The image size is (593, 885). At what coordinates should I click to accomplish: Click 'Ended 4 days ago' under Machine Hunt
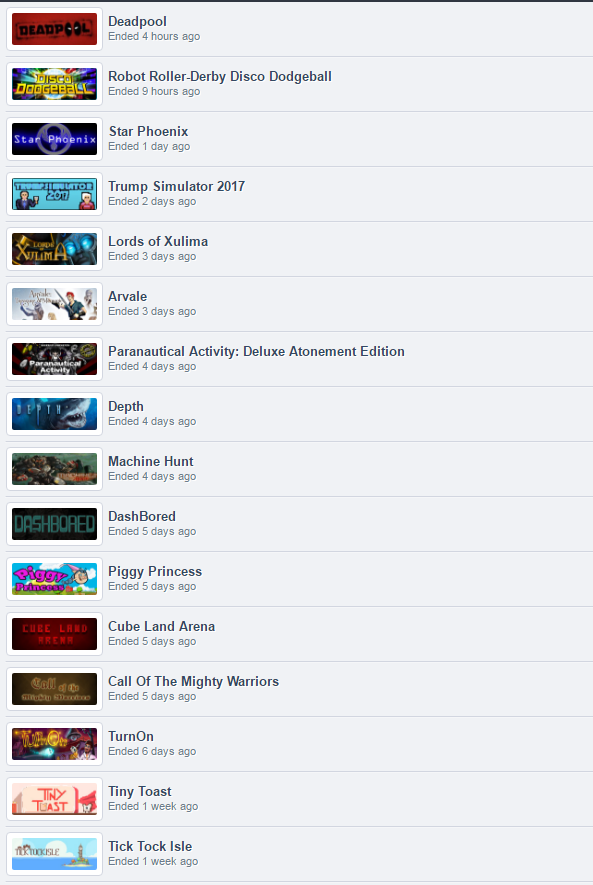pos(152,476)
